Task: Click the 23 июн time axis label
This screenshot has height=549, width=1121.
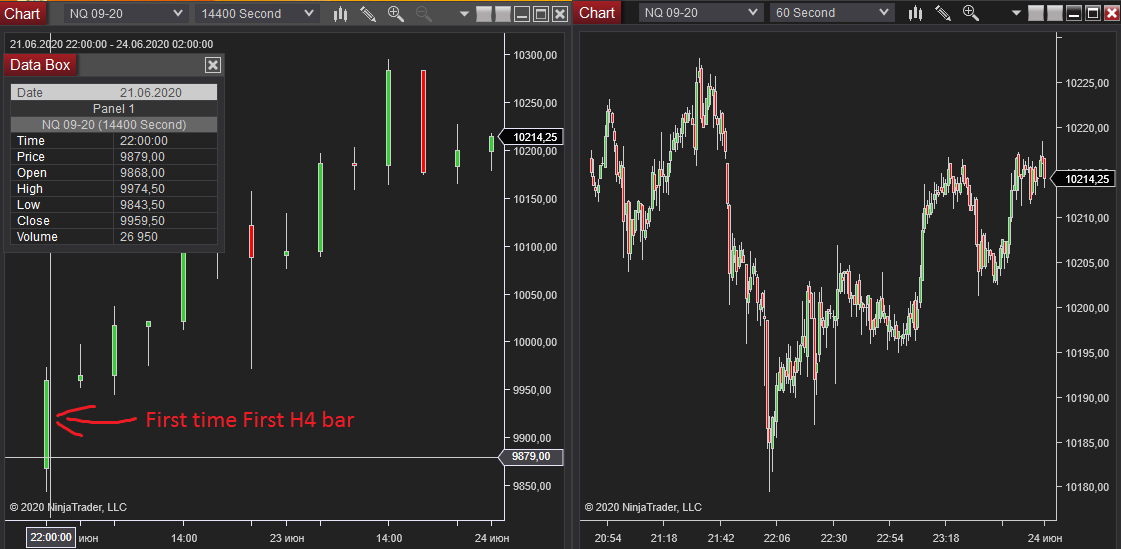Action: coord(286,537)
